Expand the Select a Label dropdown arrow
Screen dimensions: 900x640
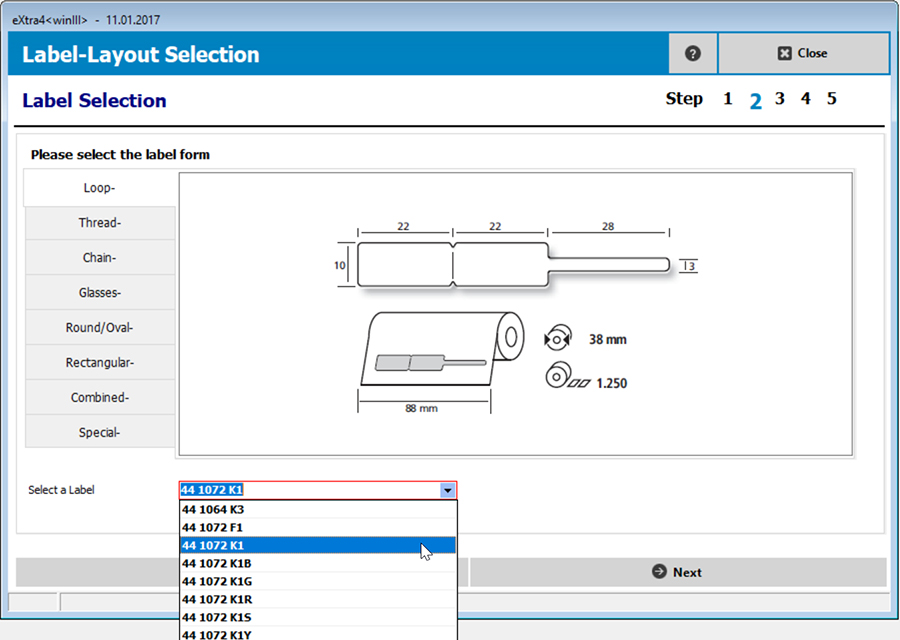[x=449, y=490]
